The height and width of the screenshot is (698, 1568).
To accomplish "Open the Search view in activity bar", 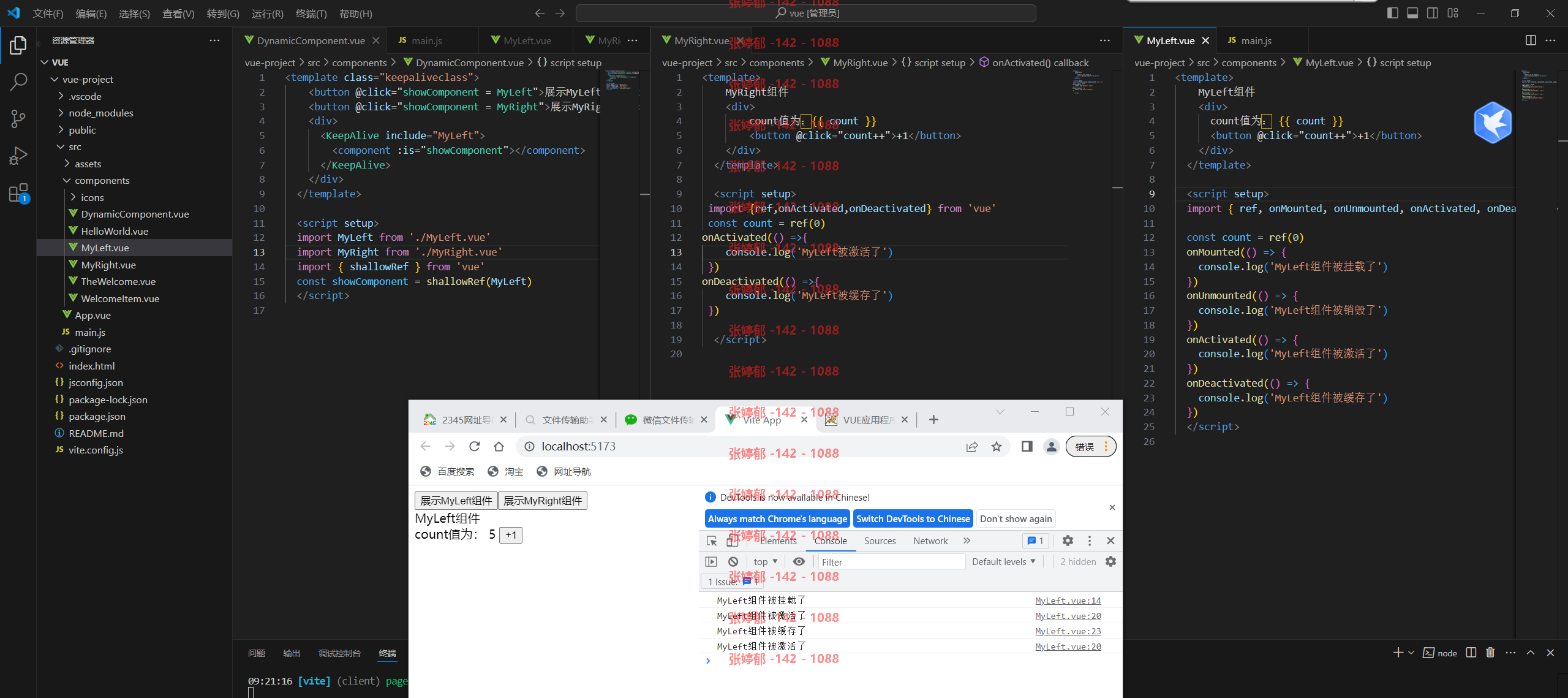I will pos(18,82).
